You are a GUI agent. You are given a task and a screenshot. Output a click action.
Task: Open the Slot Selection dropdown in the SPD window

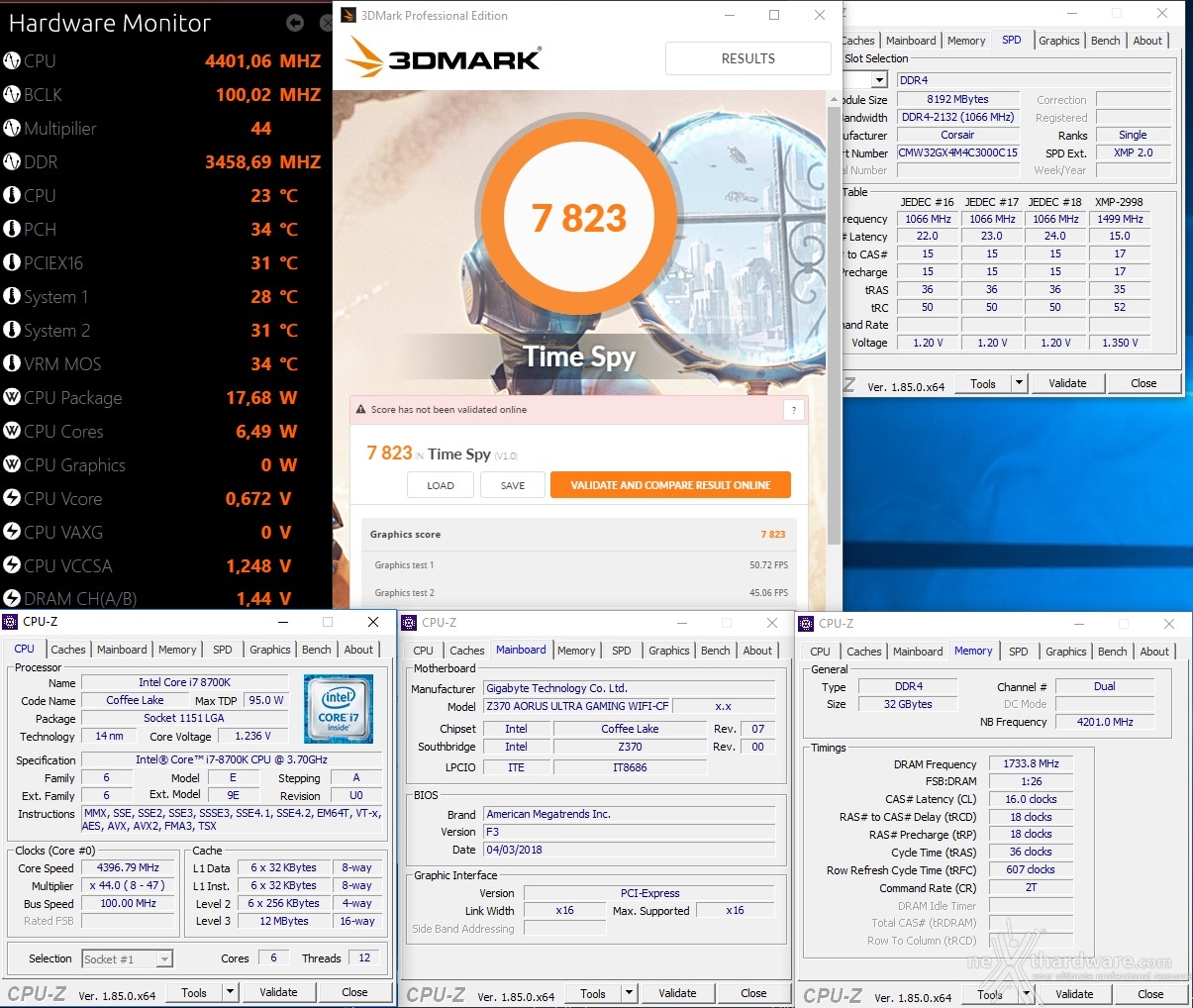click(x=879, y=80)
